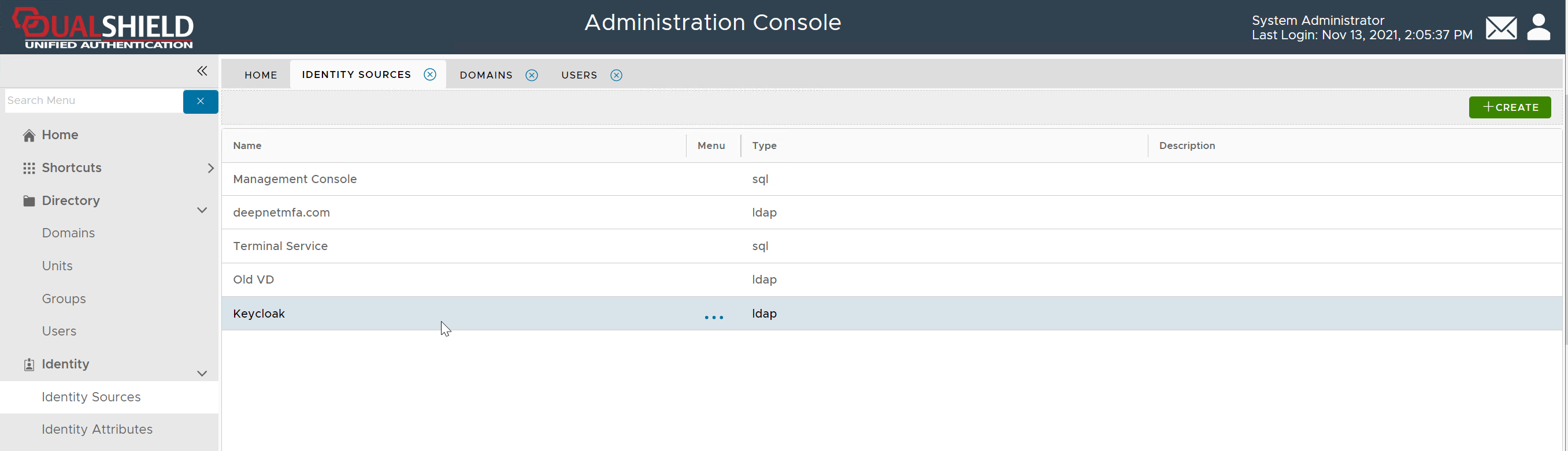Close the Identity Sources tab
Screen dimensions: 1568x451
430,74
